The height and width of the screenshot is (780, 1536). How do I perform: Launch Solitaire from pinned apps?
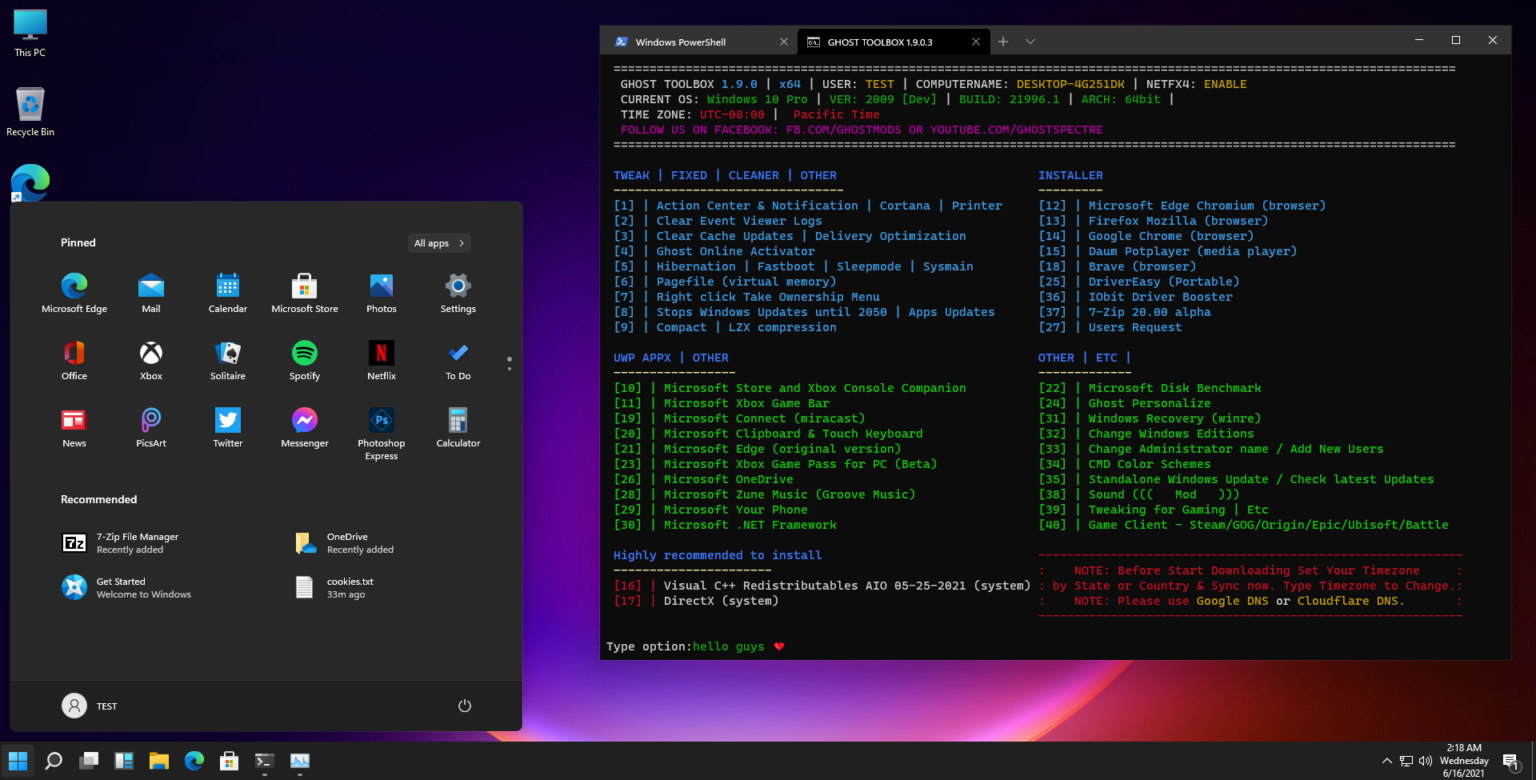click(x=228, y=360)
